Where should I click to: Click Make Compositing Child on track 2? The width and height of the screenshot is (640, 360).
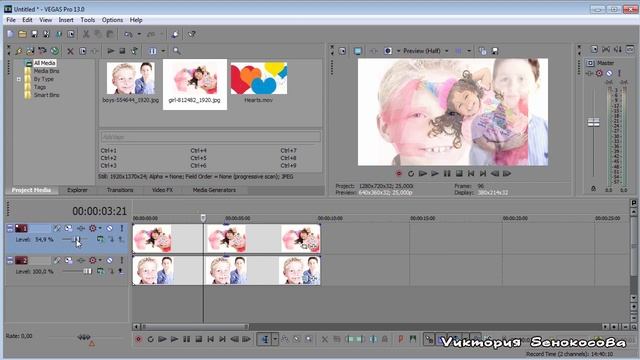111,271
